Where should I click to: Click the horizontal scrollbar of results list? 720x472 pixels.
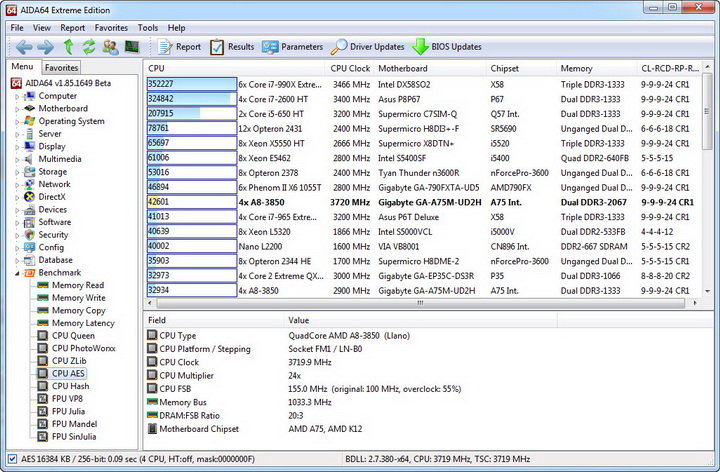click(420, 303)
